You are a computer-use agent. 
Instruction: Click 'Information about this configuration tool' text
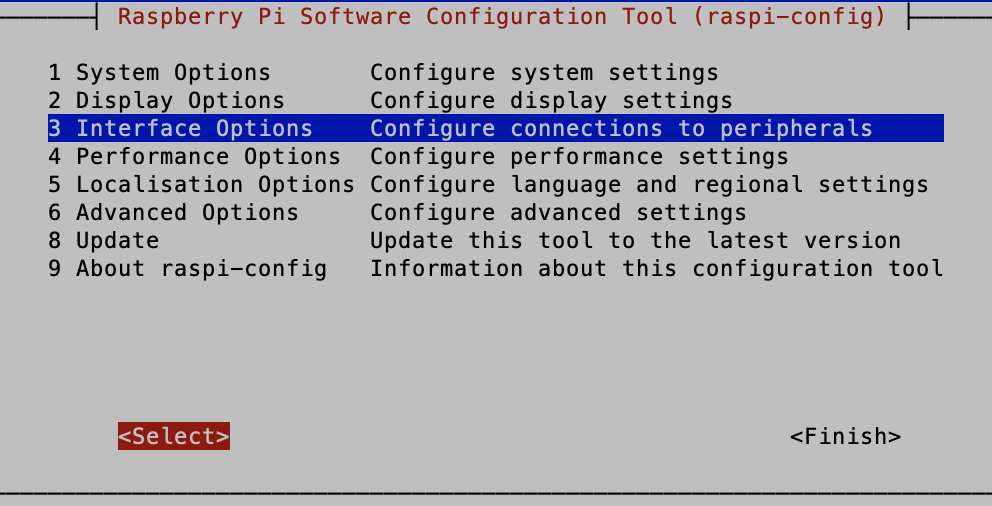(656, 269)
